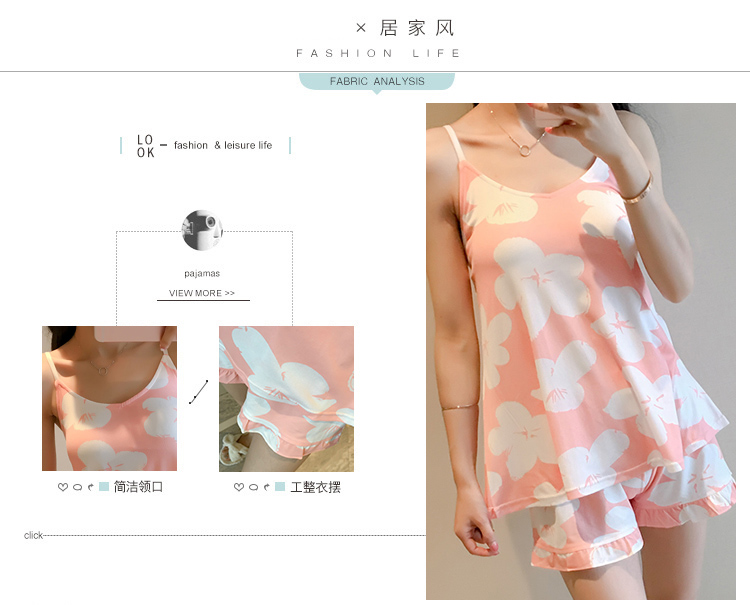The height and width of the screenshot is (605, 750).
Task: Click the share arrow icon beside 工整衣摆
Action: [x=266, y=487]
